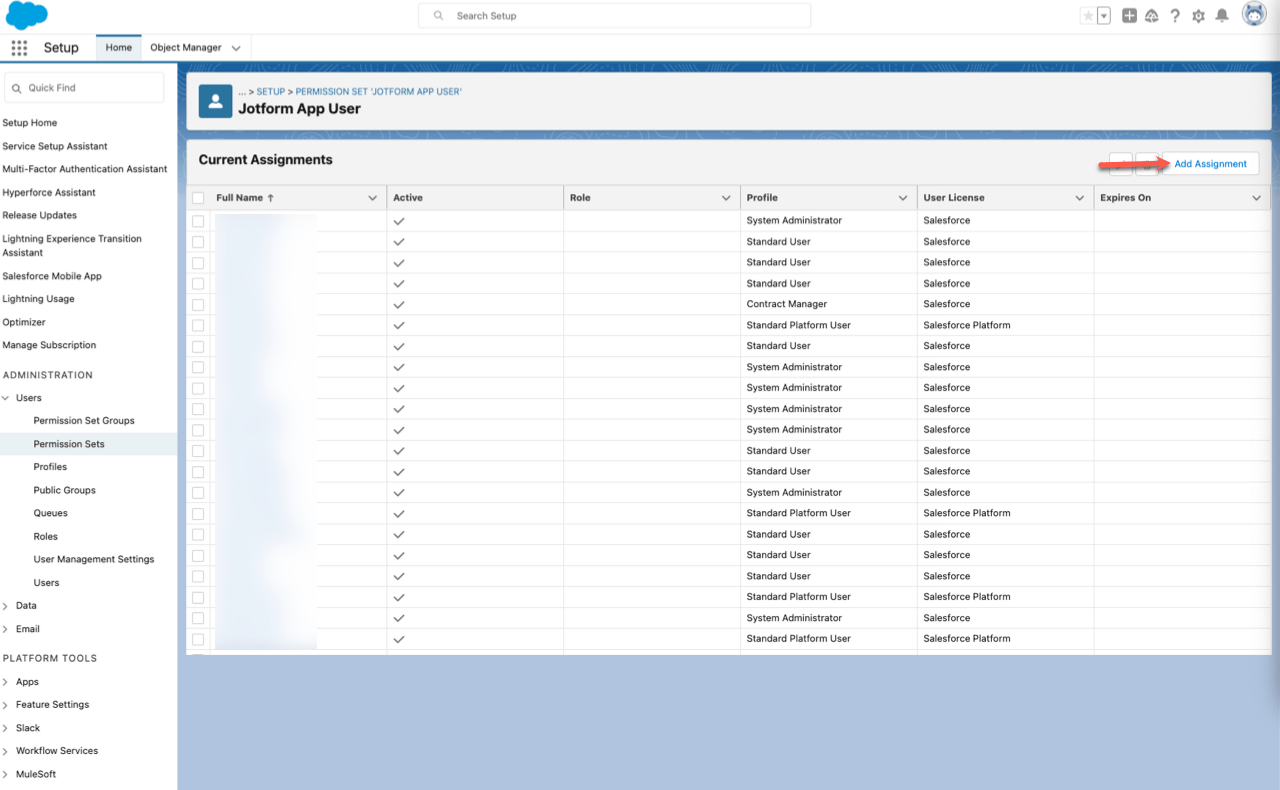Expand the MuleSoft section
Image resolution: width=1280 pixels, height=790 pixels.
click(x=6, y=774)
